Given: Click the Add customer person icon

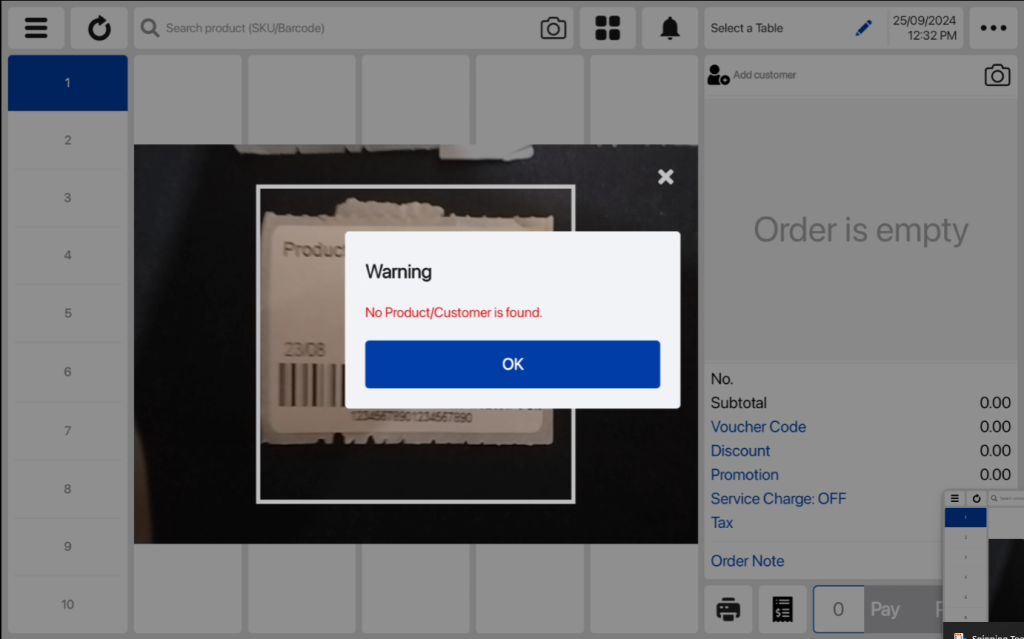Looking at the screenshot, I should [x=718, y=74].
